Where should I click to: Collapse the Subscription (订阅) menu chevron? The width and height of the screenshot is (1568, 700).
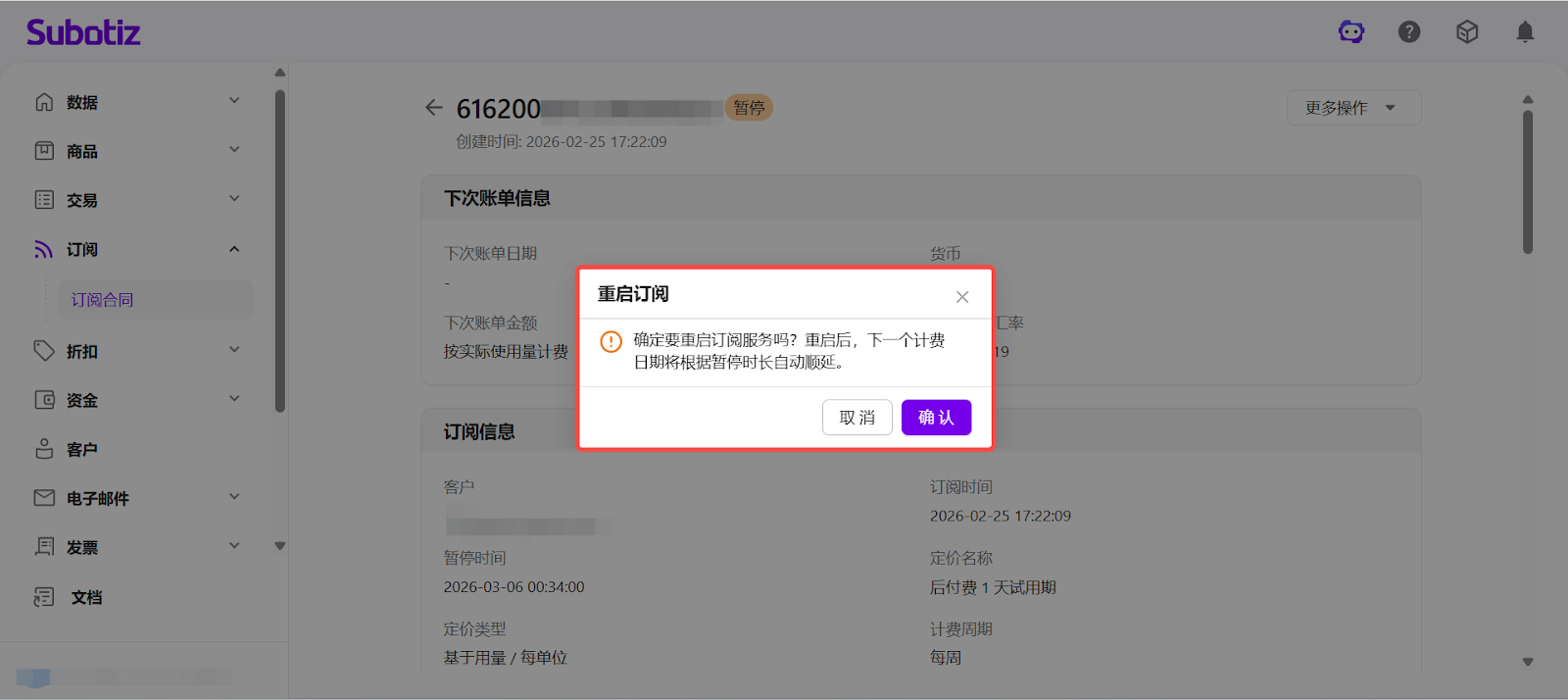pos(234,249)
